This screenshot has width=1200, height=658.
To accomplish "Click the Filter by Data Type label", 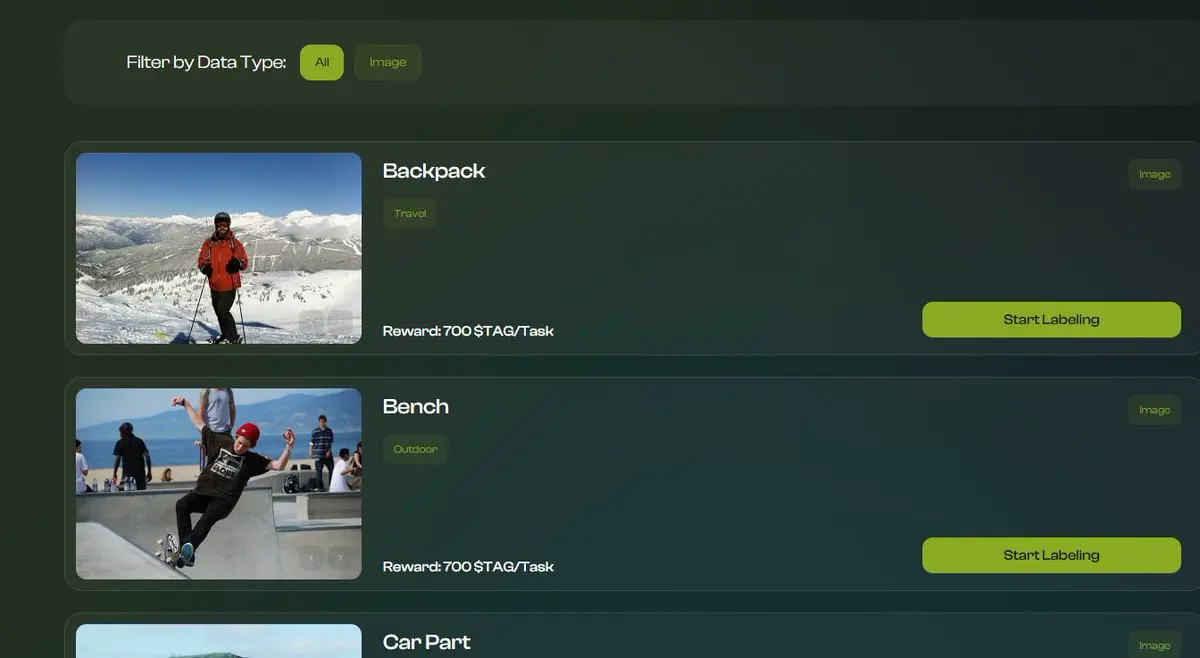I will click(206, 62).
